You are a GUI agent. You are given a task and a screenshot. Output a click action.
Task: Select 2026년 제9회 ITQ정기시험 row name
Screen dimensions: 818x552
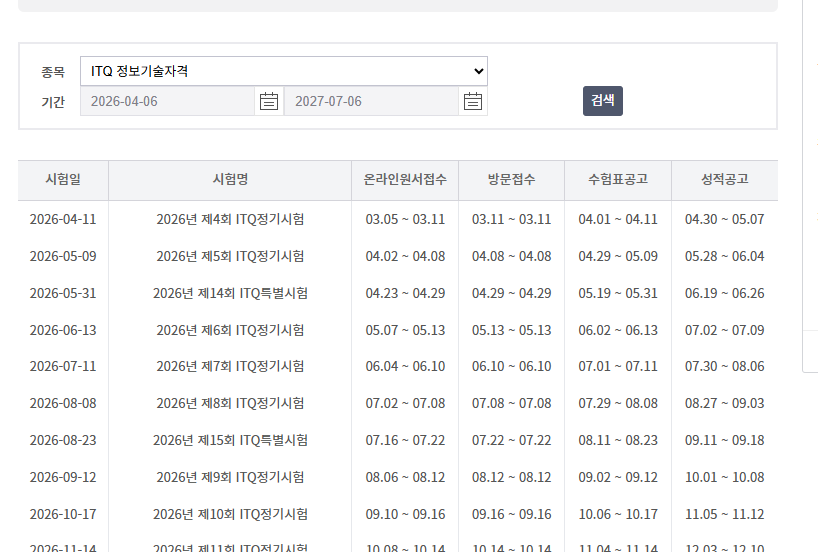tap(230, 477)
